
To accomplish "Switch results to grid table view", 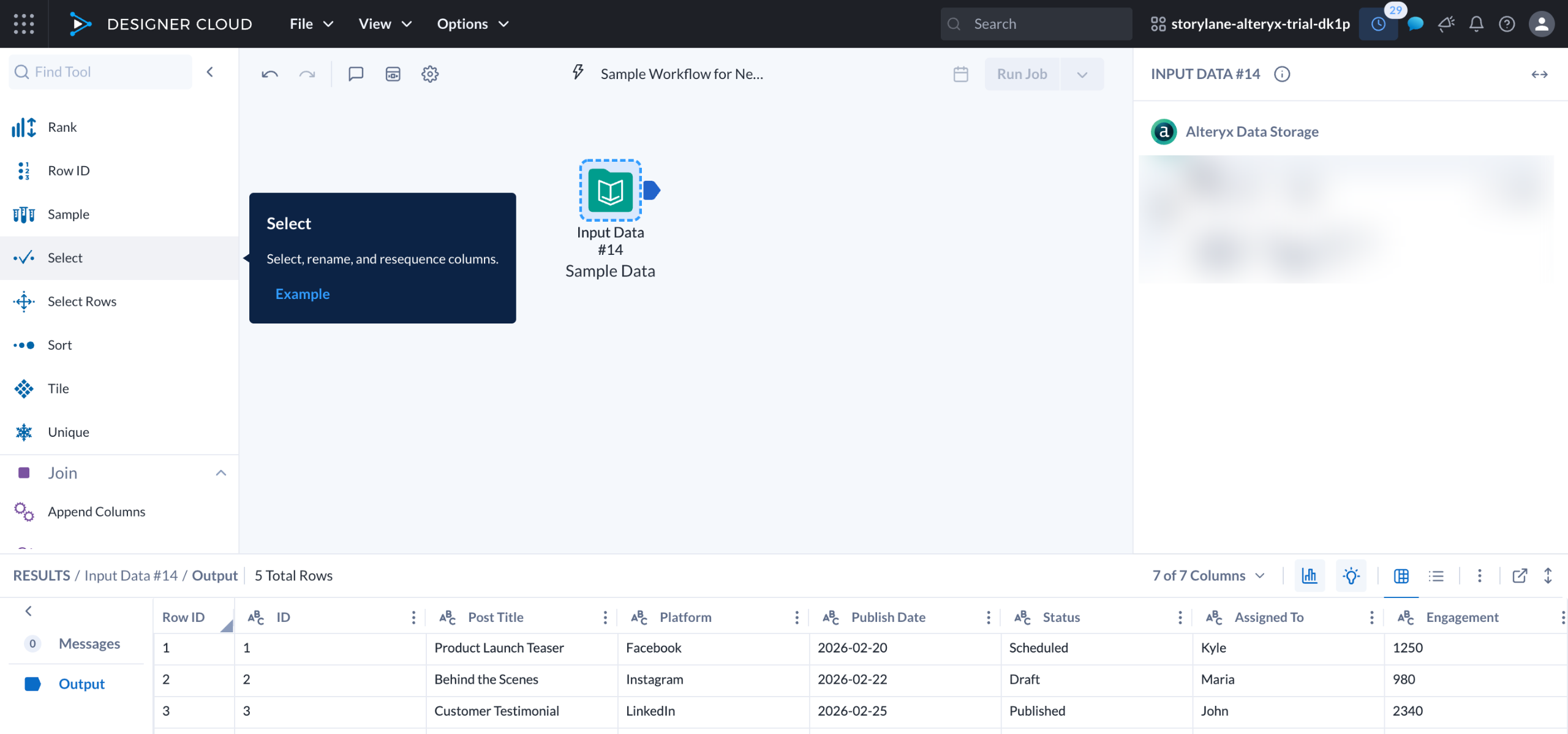I will click(x=1401, y=575).
